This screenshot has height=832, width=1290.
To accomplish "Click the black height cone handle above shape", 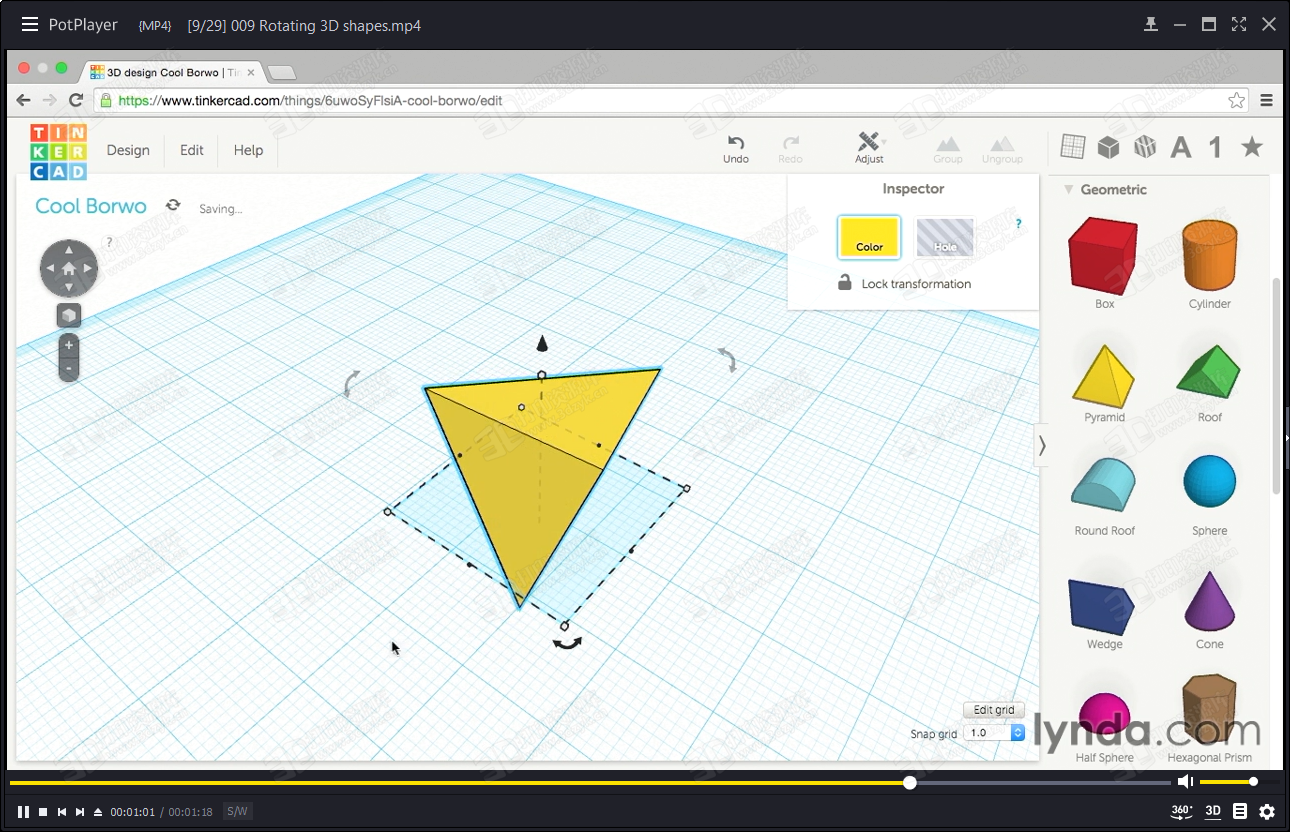I will tap(542, 344).
